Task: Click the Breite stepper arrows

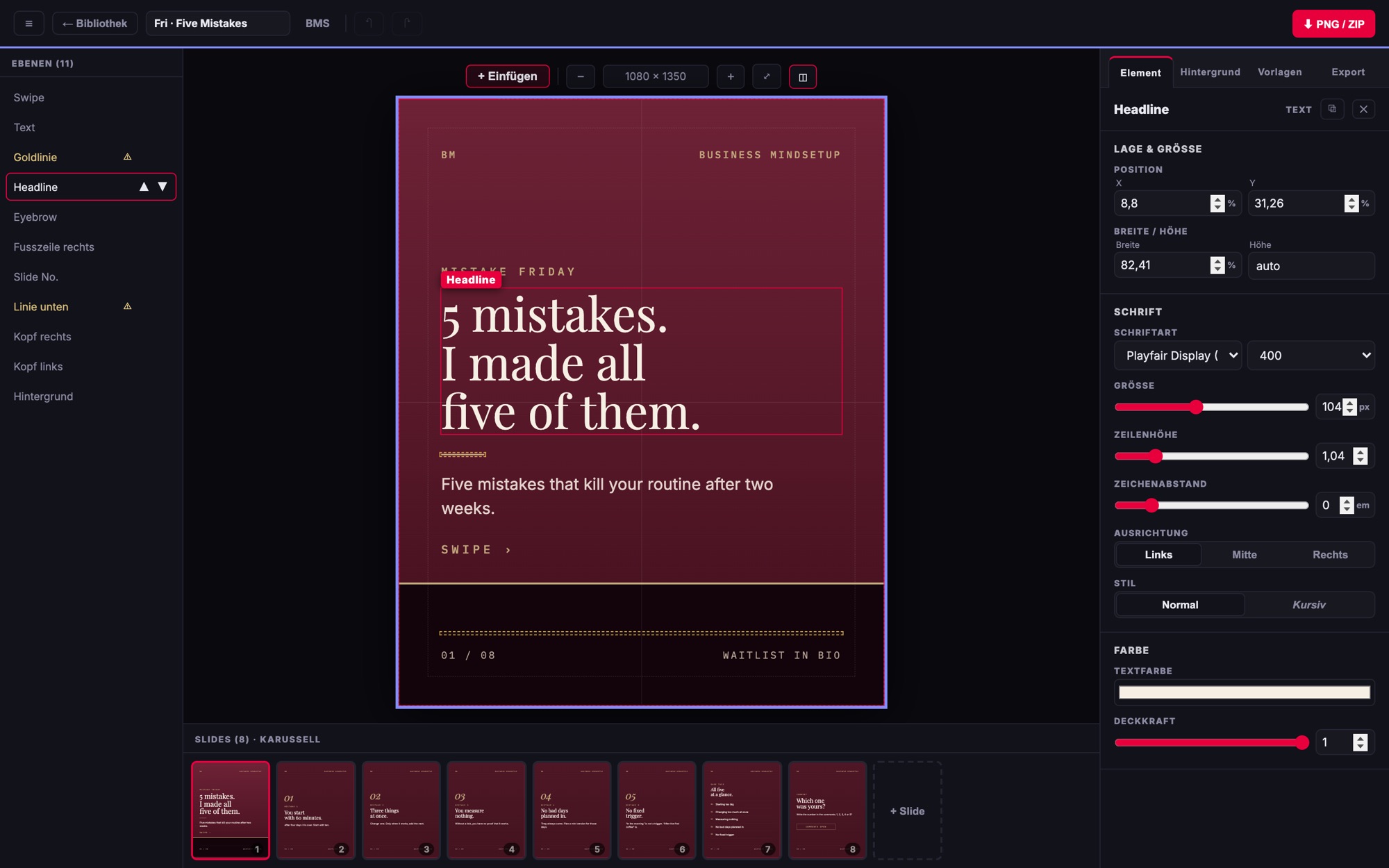Action: (1217, 265)
